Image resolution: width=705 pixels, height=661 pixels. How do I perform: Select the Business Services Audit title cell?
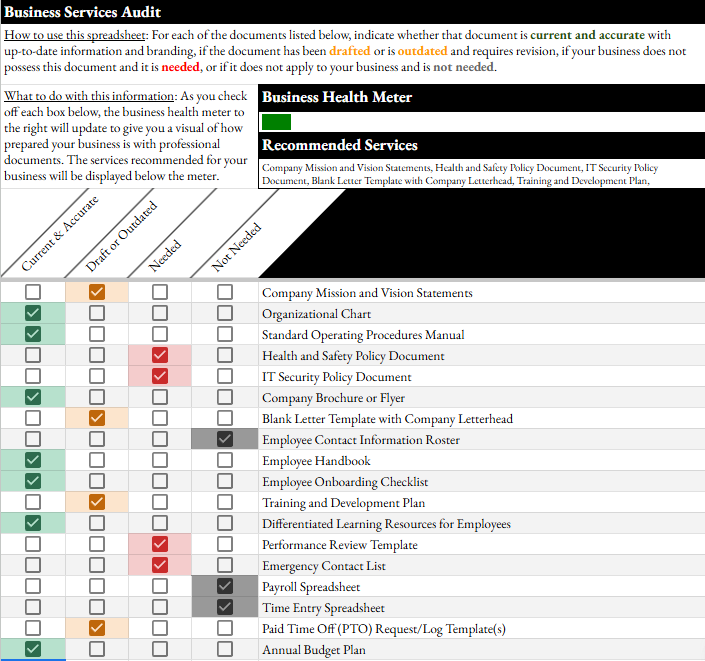tap(352, 12)
